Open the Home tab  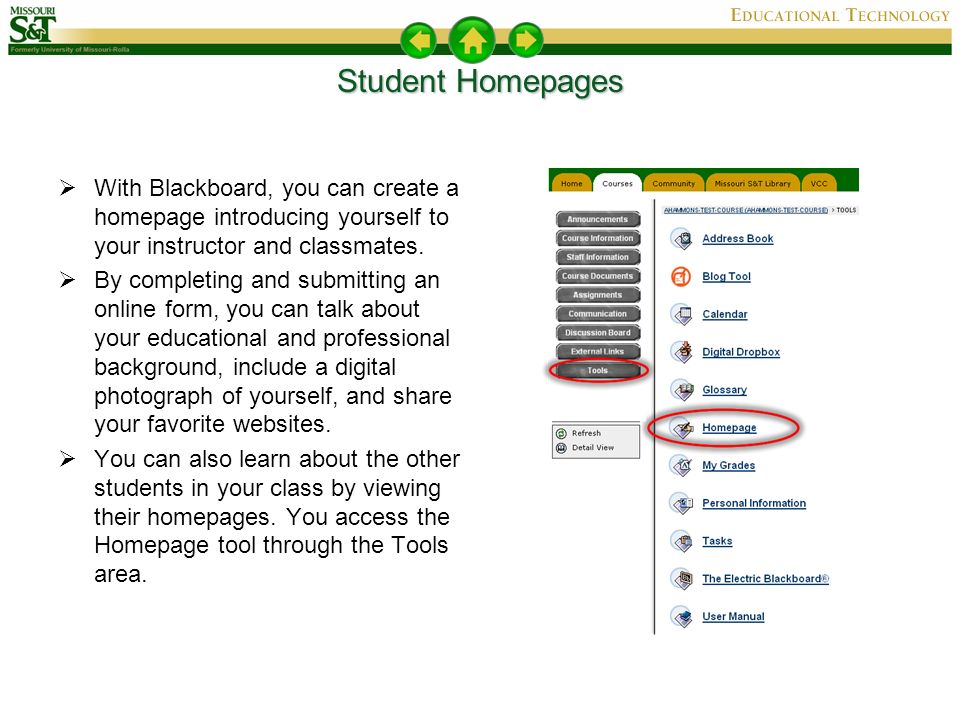click(x=572, y=183)
